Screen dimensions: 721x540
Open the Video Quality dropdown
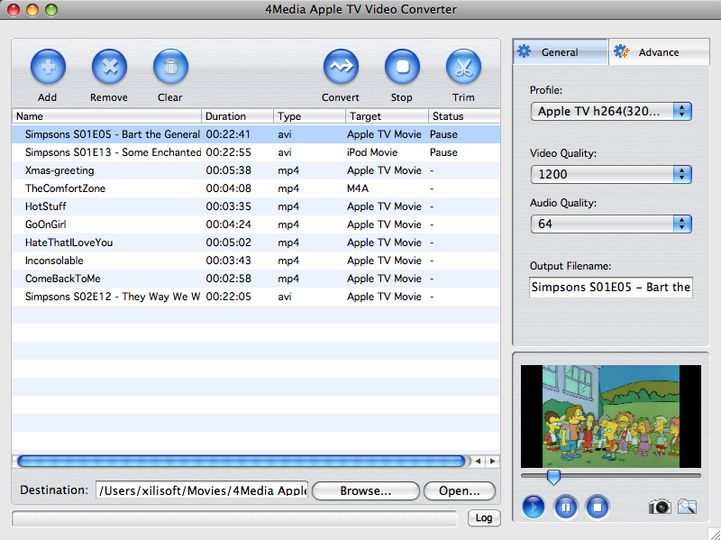point(611,174)
